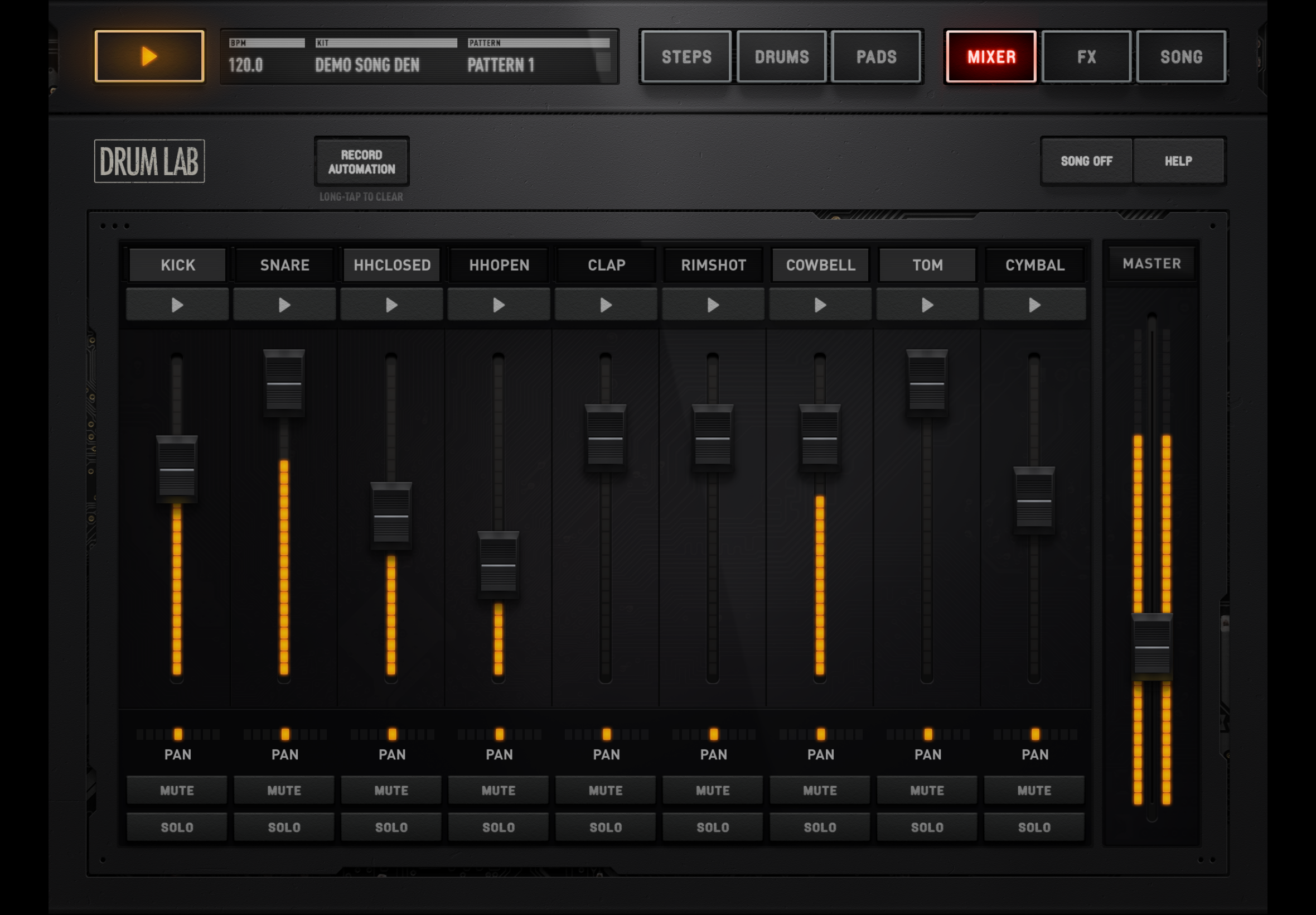
Task: Preview the HHCLOSED channel sound
Action: pos(391,305)
